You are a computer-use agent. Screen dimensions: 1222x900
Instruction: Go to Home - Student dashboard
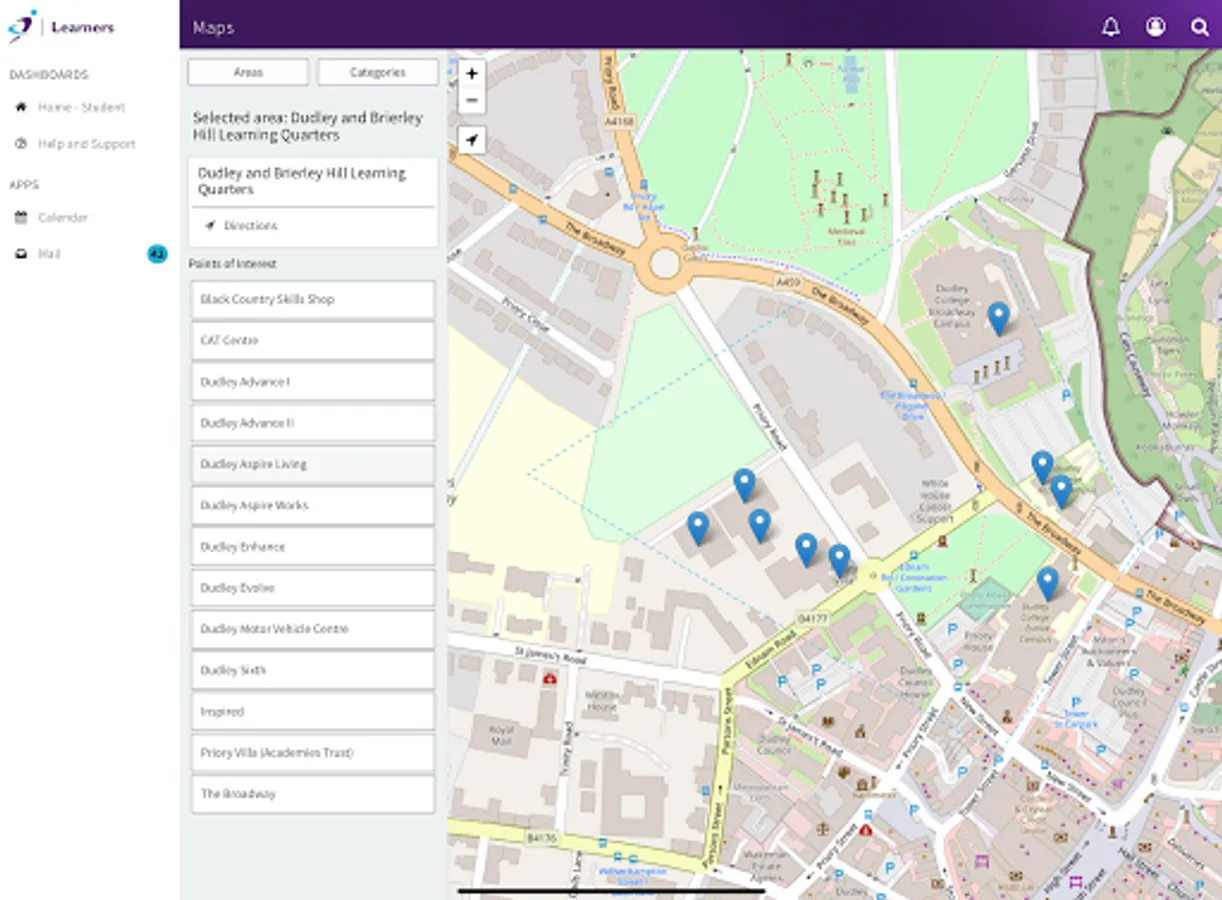pos(81,107)
